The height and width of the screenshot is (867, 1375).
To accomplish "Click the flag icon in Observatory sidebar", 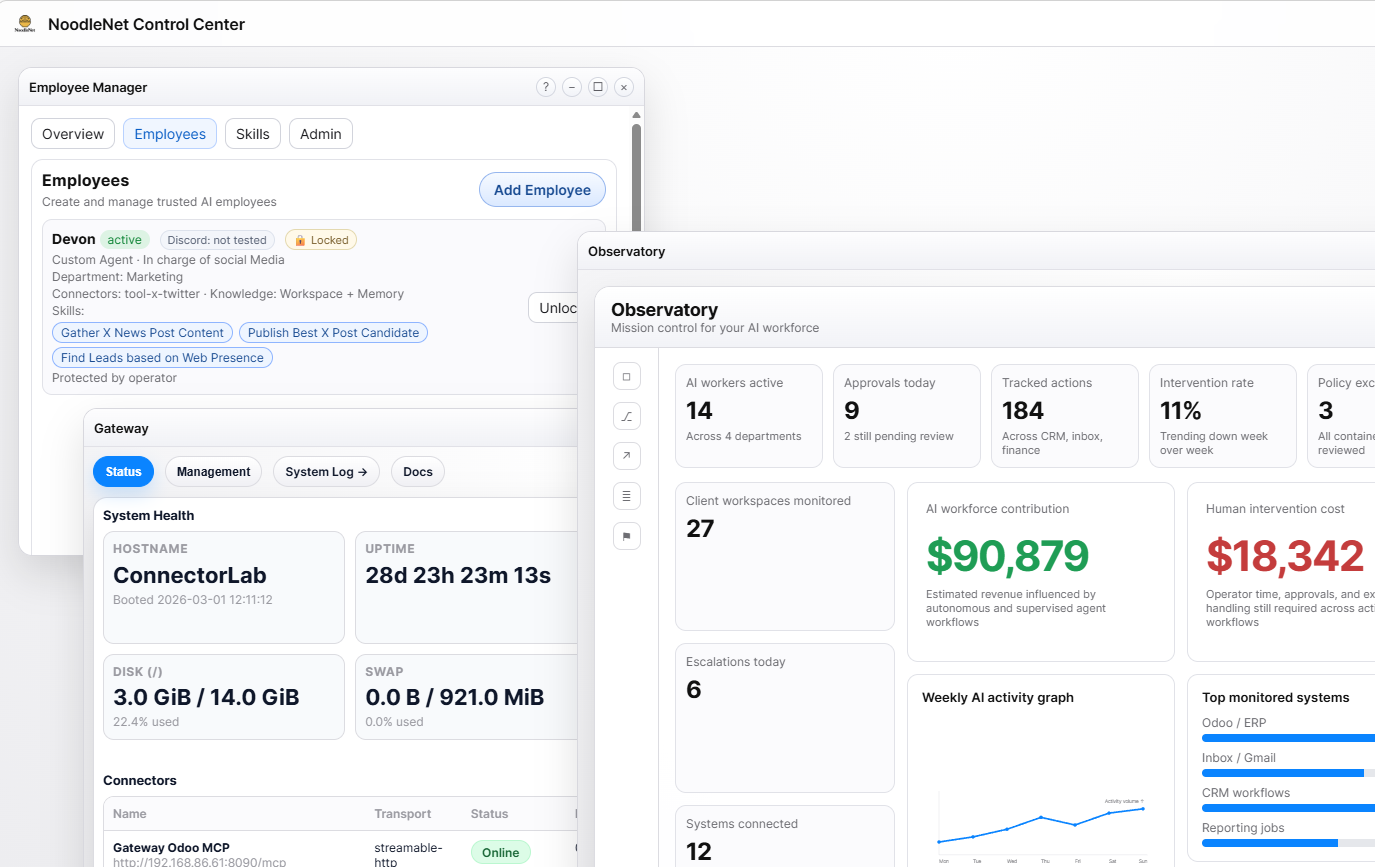I will [x=626, y=536].
